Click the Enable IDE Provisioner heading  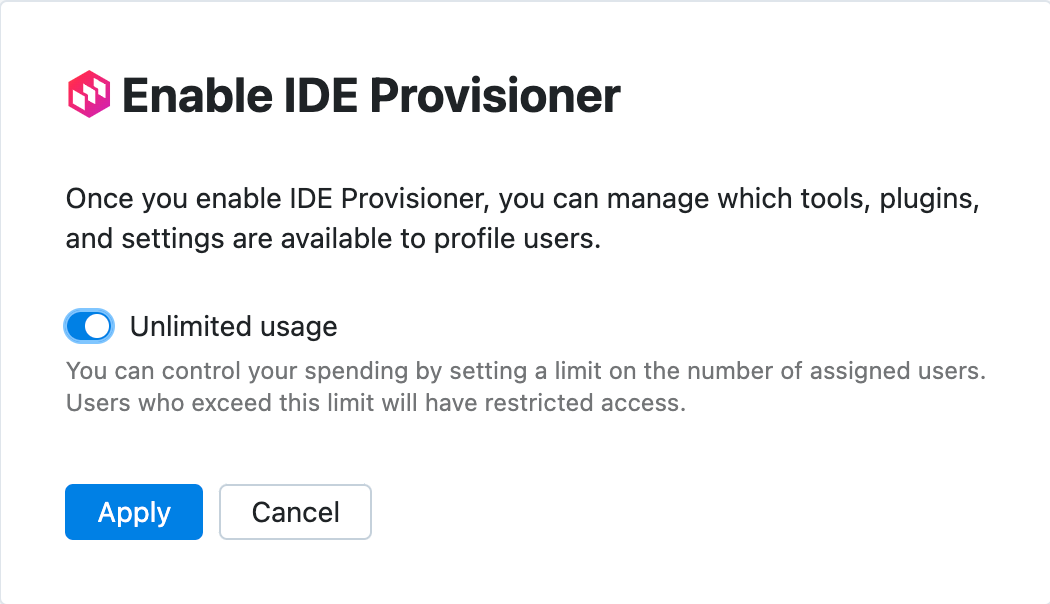[370, 93]
